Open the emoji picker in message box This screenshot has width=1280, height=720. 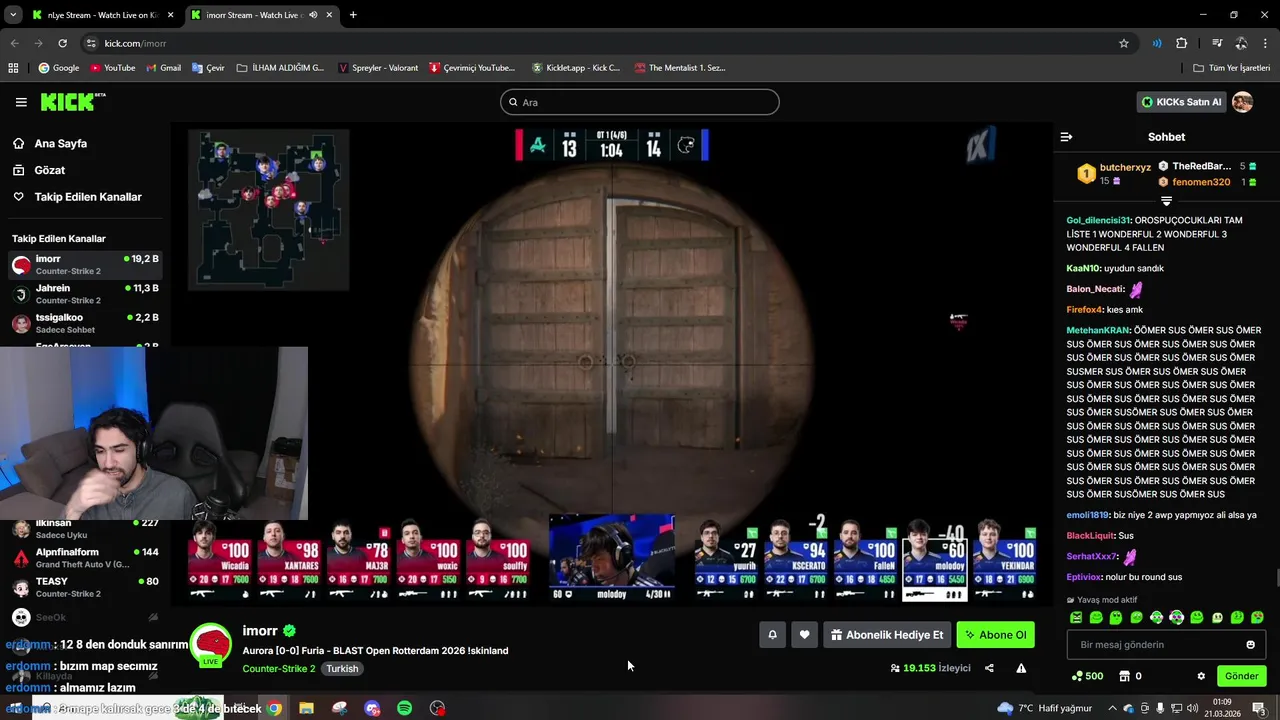(x=1250, y=645)
